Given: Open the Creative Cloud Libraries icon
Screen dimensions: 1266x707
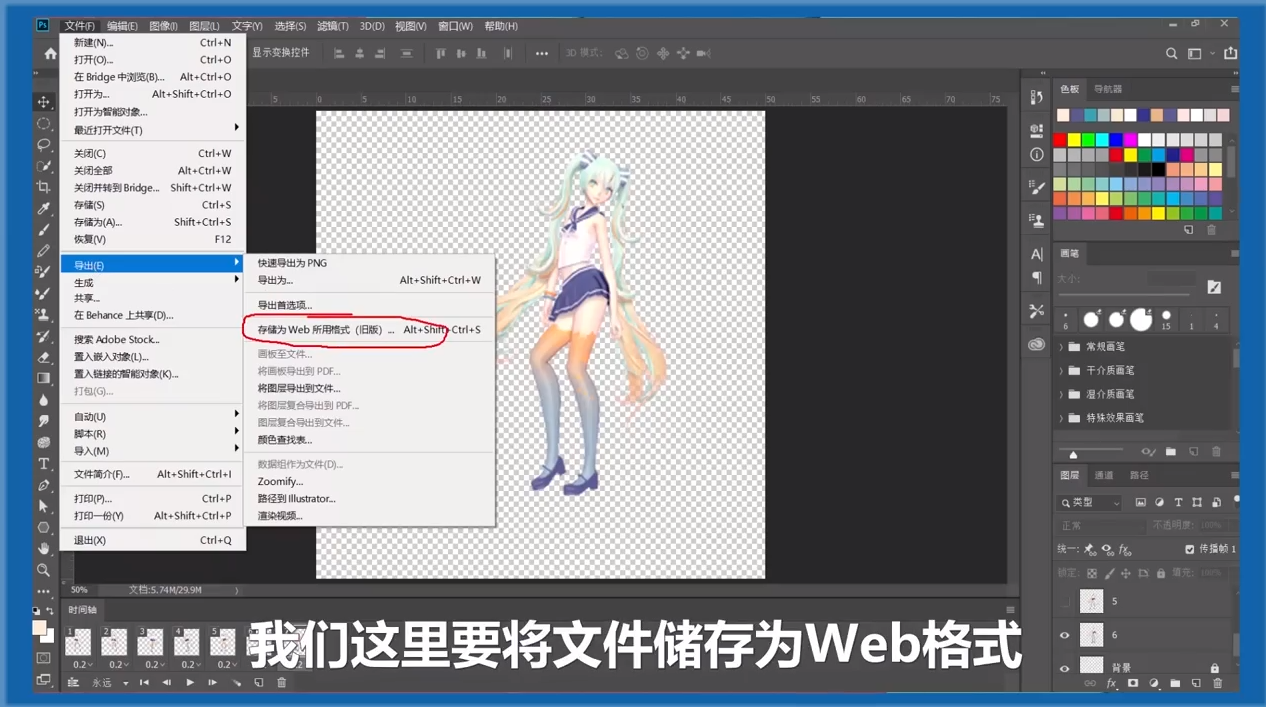Looking at the screenshot, I should (x=1037, y=345).
